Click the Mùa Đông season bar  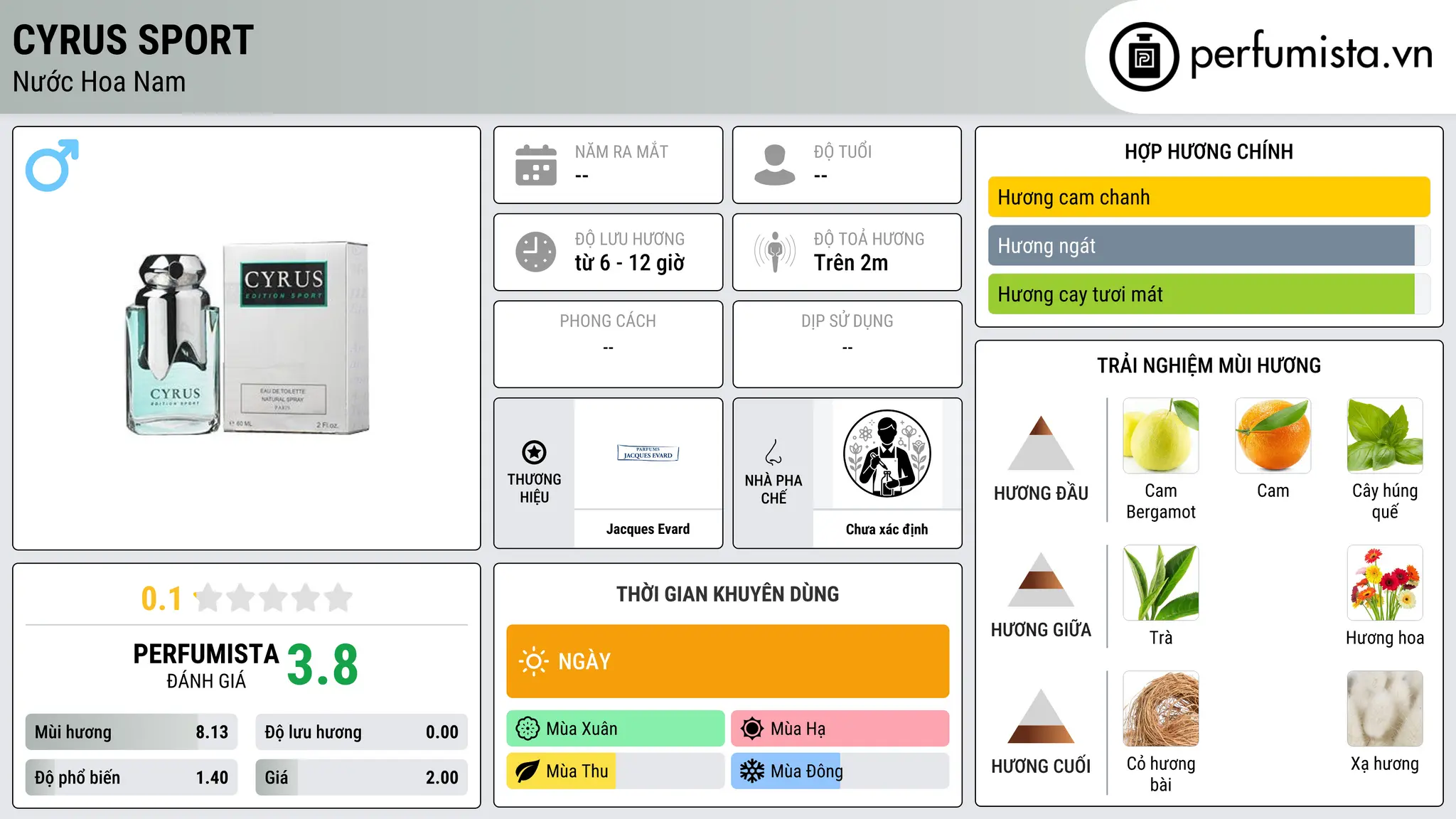(x=840, y=771)
